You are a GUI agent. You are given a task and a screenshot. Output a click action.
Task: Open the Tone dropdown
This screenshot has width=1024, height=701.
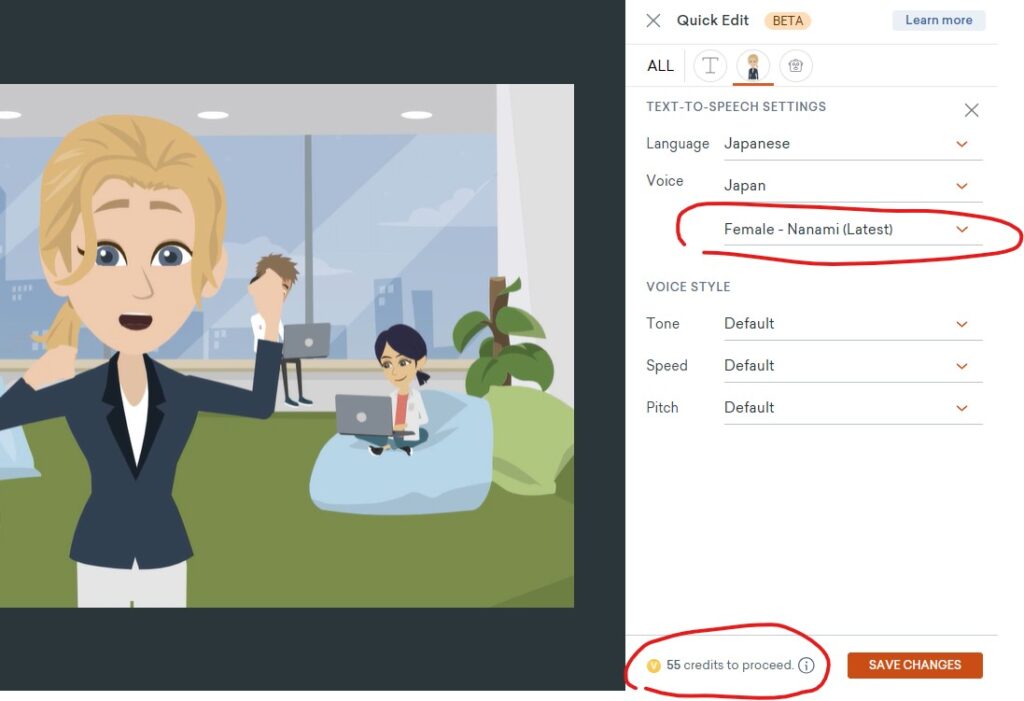[853, 323]
